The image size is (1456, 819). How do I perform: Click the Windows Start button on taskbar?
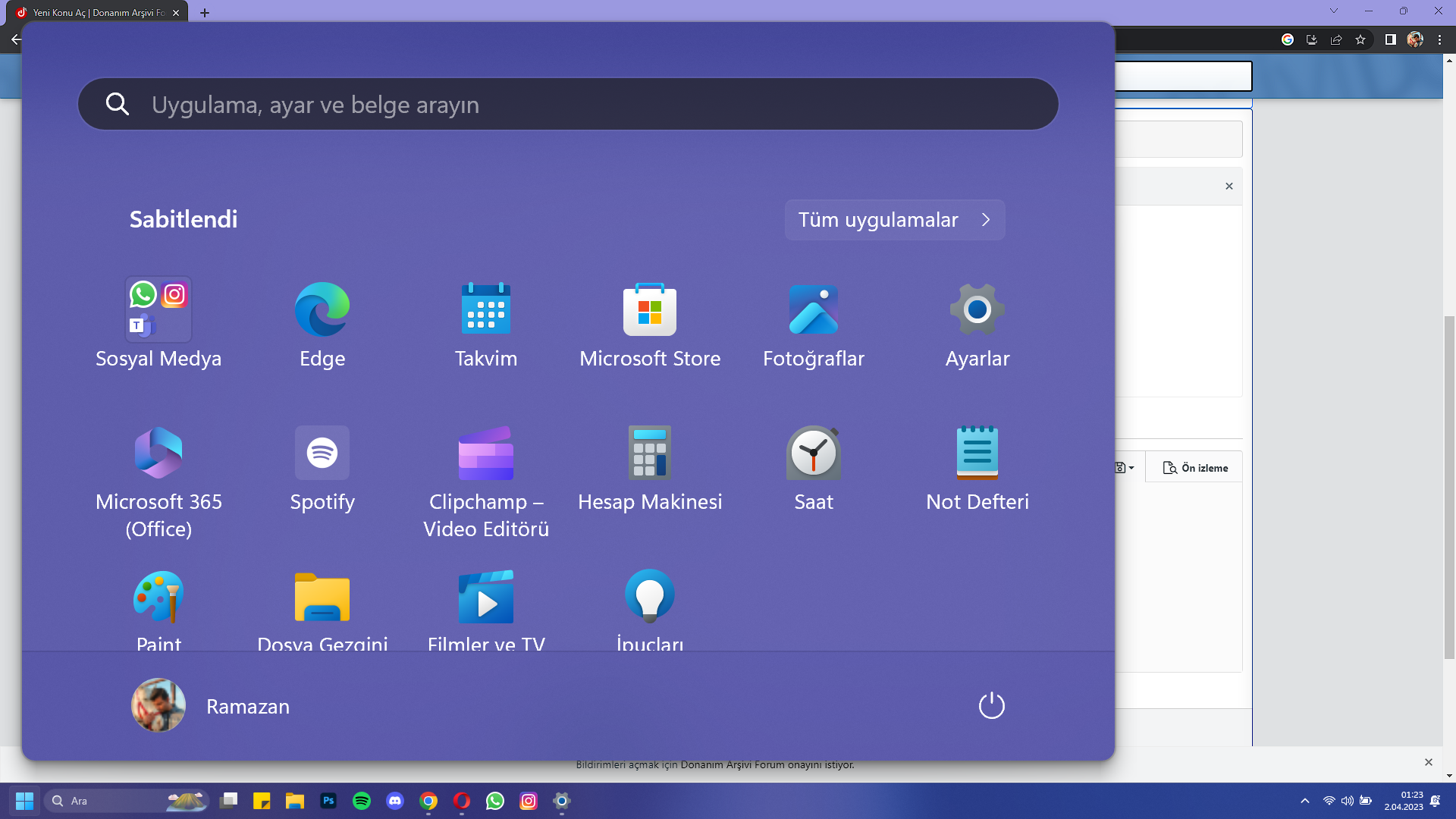pyautogui.click(x=24, y=801)
